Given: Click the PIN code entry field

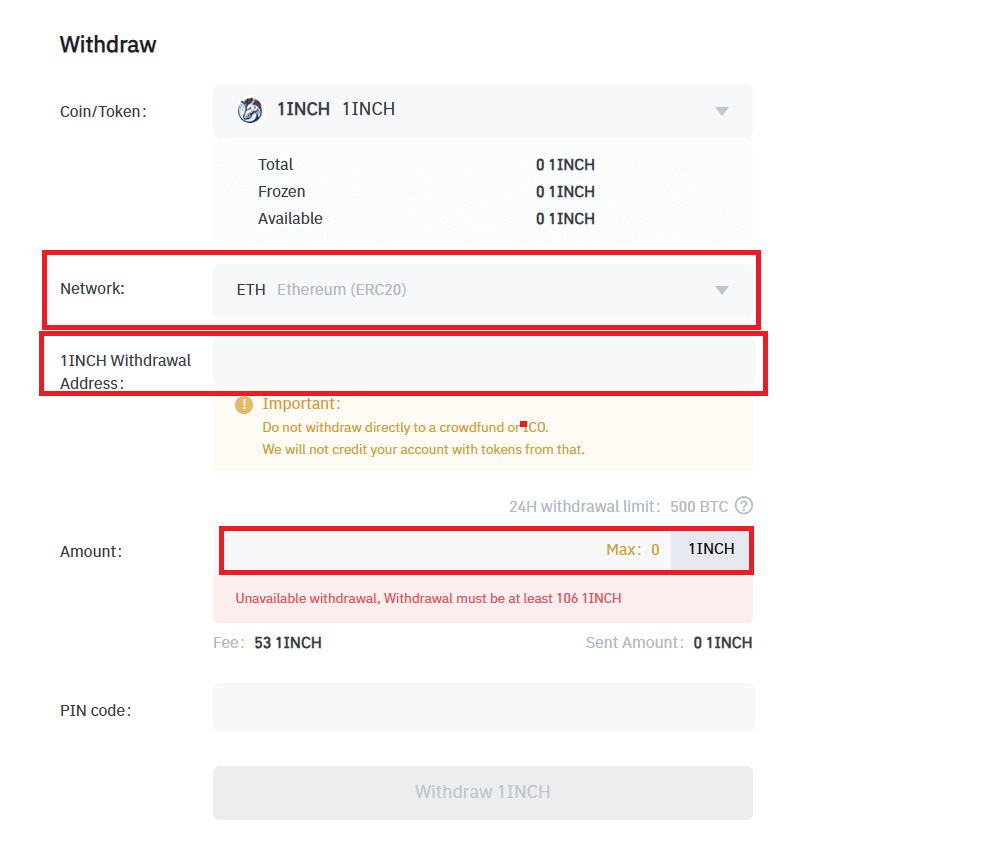Looking at the screenshot, I should 483,708.
